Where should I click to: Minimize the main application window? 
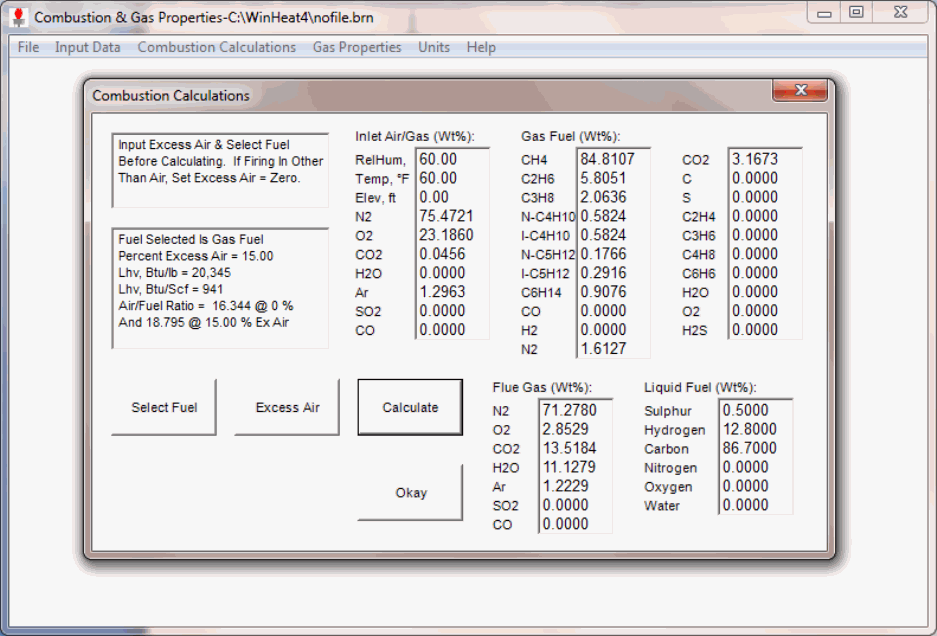coord(824,13)
